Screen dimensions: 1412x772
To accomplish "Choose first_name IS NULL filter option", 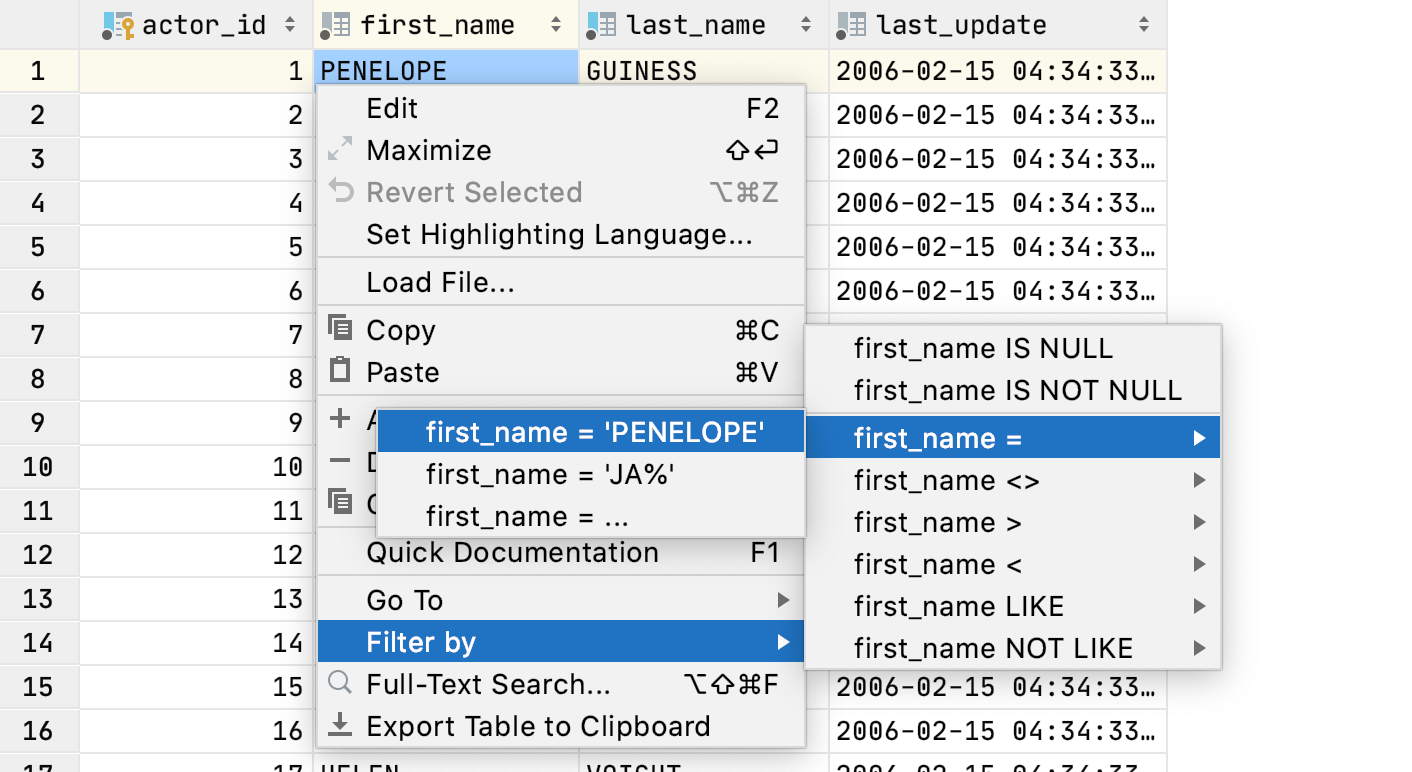I will coord(983,348).
